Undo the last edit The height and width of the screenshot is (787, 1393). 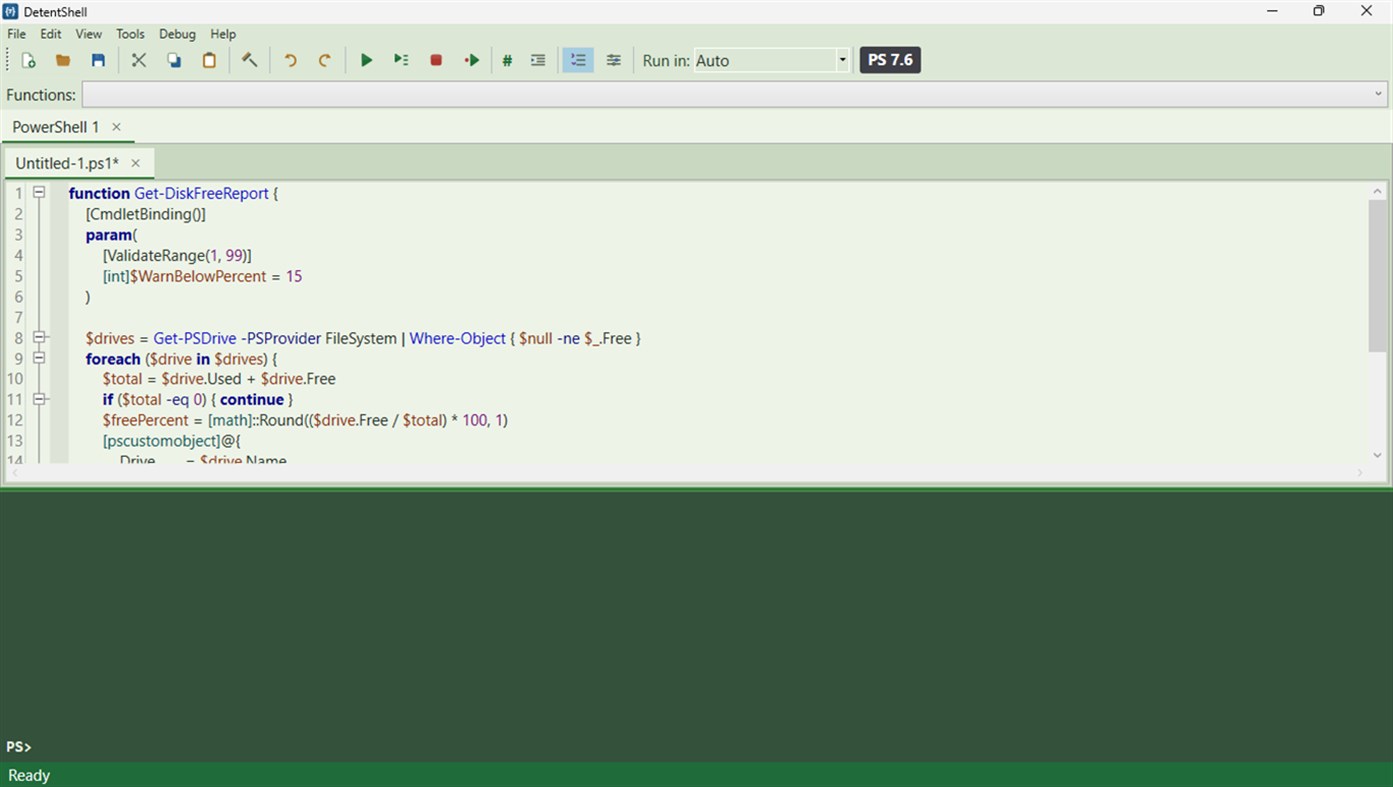(290, 60)
